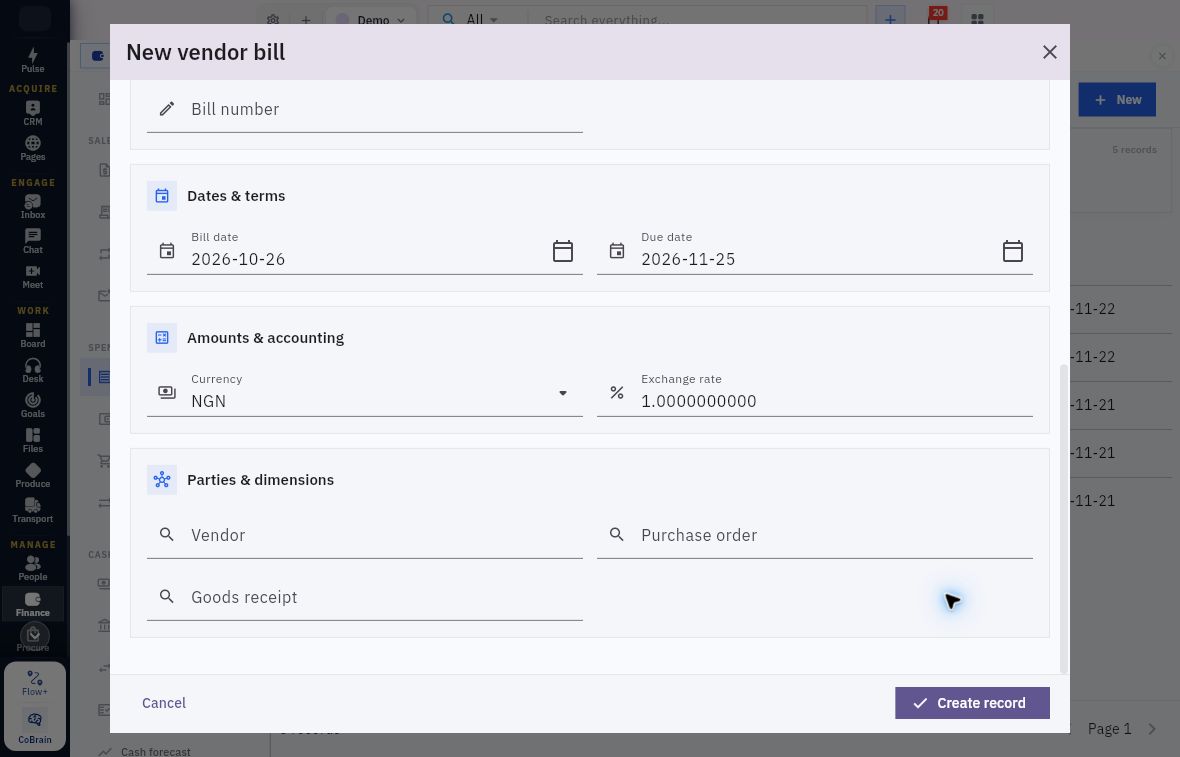Open Pulse in the sidebar
This screenshot has height=757, width=1180.
(32, 60)
